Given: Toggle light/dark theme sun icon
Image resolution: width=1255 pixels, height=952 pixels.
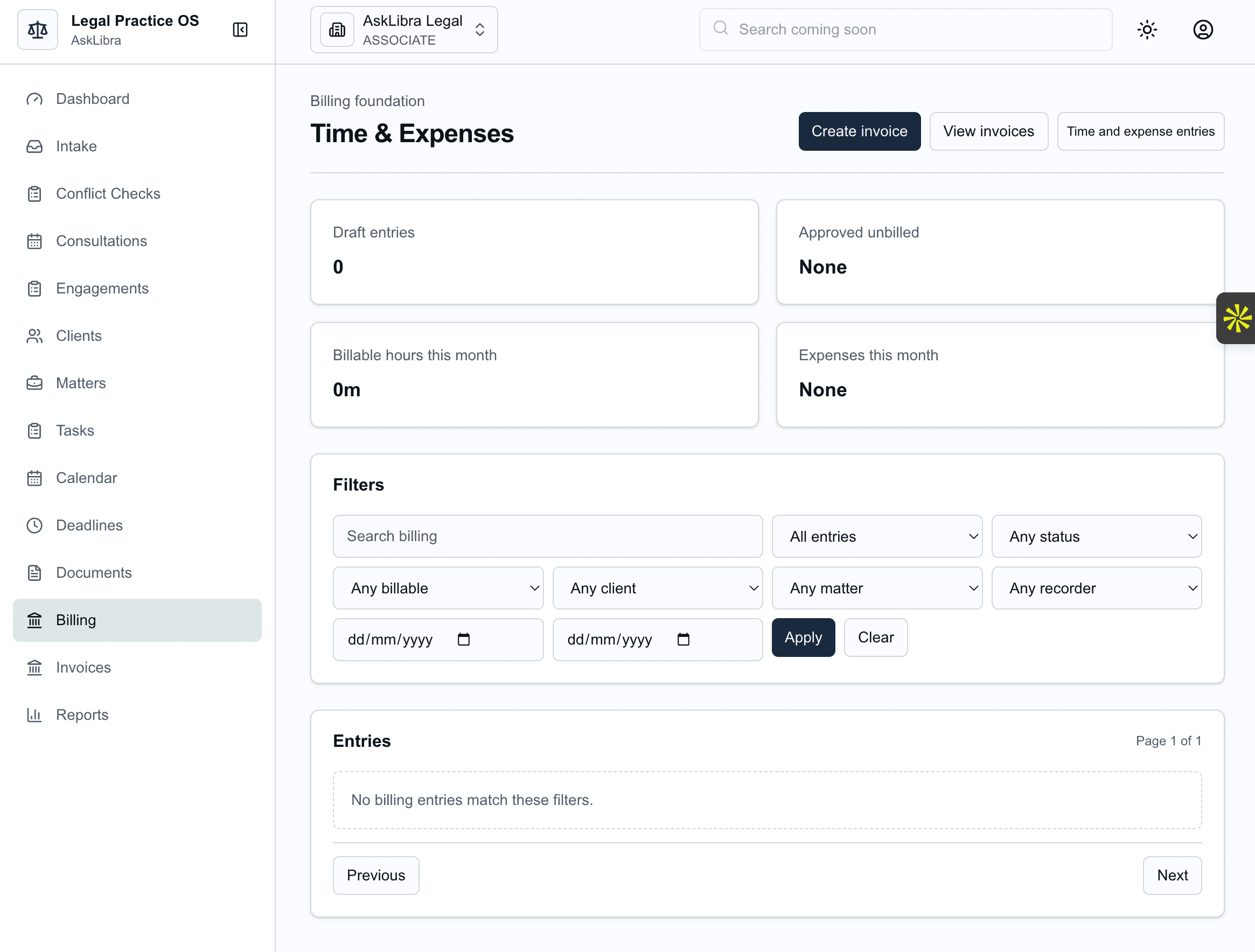Looking at the screenshot, I should (x=1147, y=30).
